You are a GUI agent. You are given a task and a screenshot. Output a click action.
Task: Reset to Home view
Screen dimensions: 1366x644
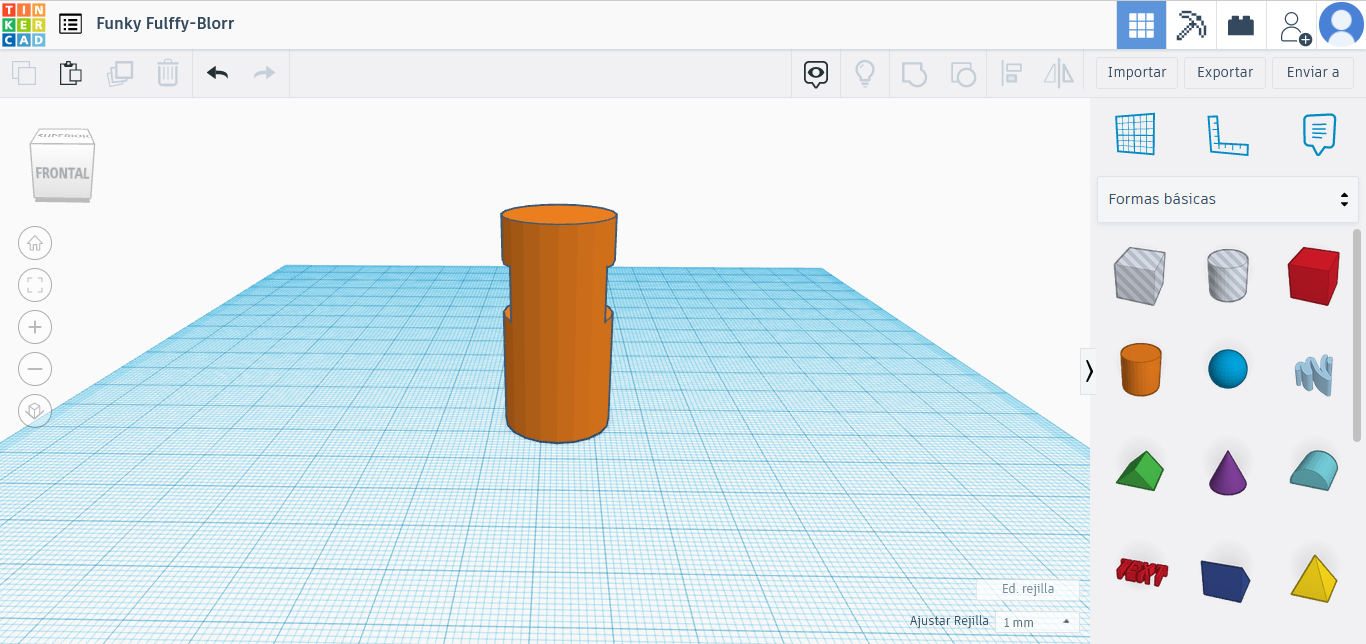35,243
